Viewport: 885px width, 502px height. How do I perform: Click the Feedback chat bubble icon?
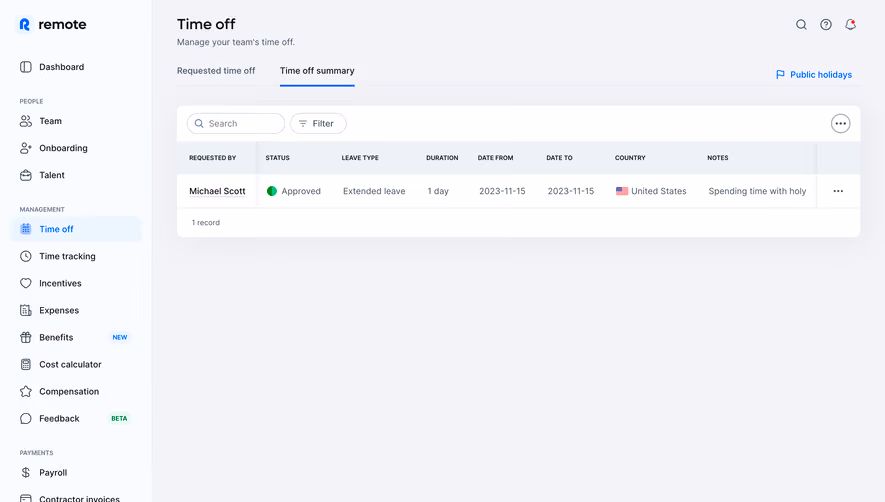click(25, 418)
